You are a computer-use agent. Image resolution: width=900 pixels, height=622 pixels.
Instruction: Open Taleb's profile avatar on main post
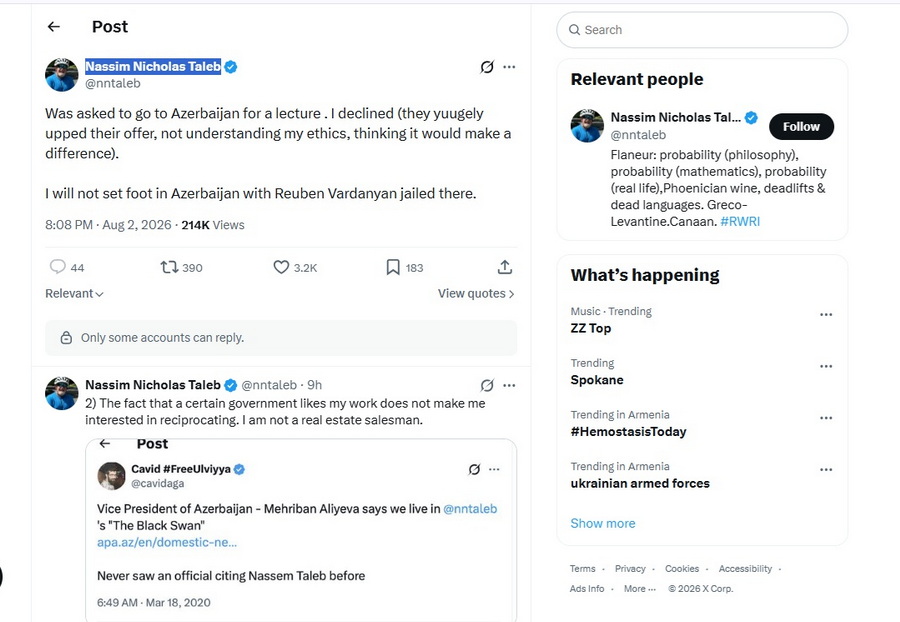(61, 75)
